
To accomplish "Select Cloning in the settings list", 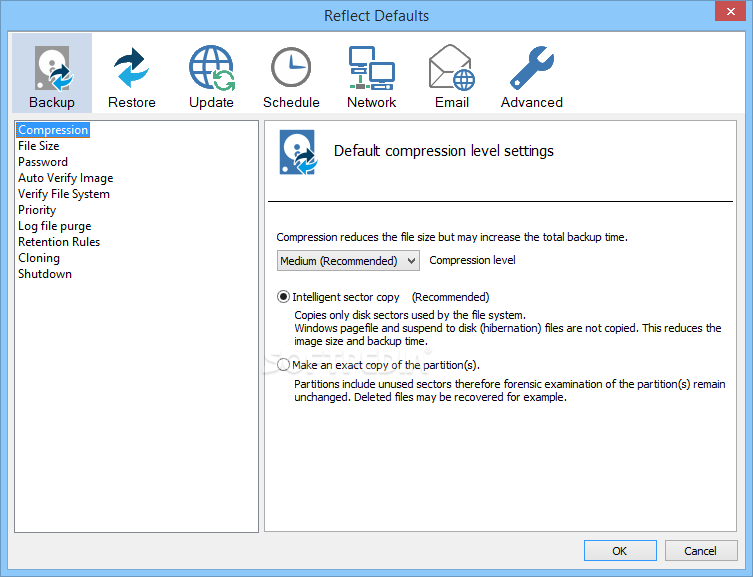I will pos(39,258).
